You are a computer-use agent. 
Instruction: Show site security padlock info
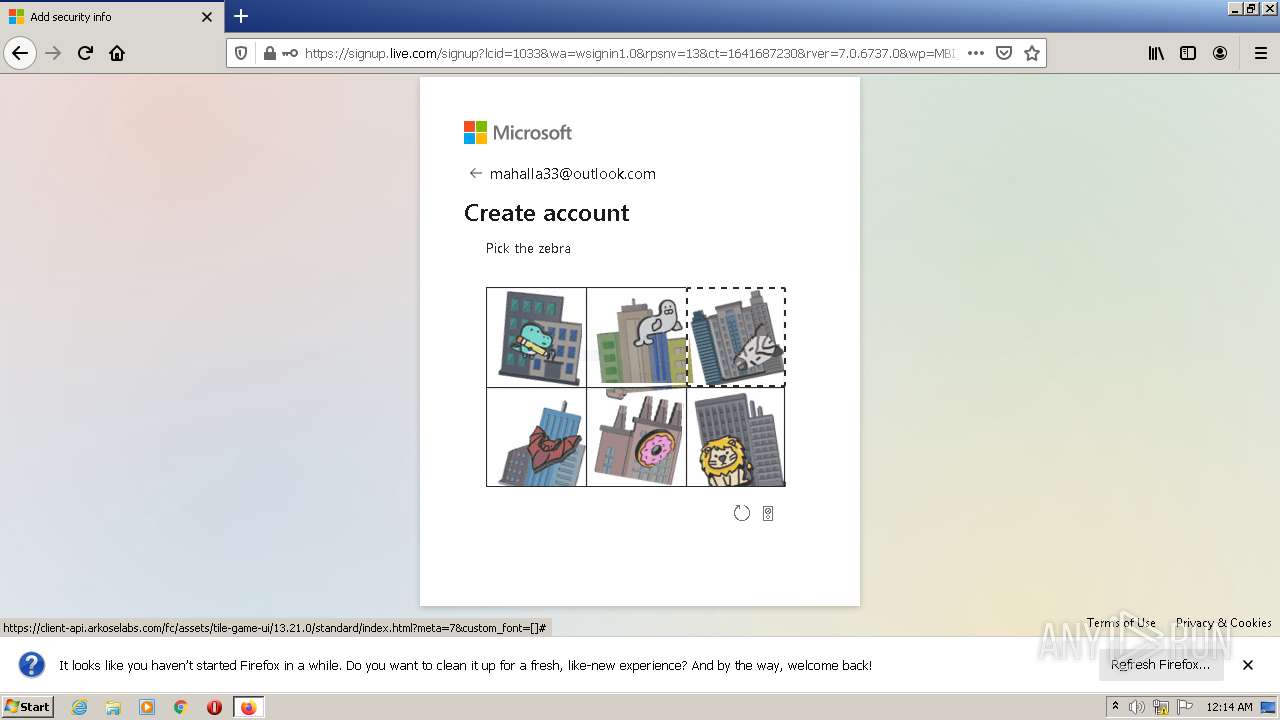(x=269, y=53)
